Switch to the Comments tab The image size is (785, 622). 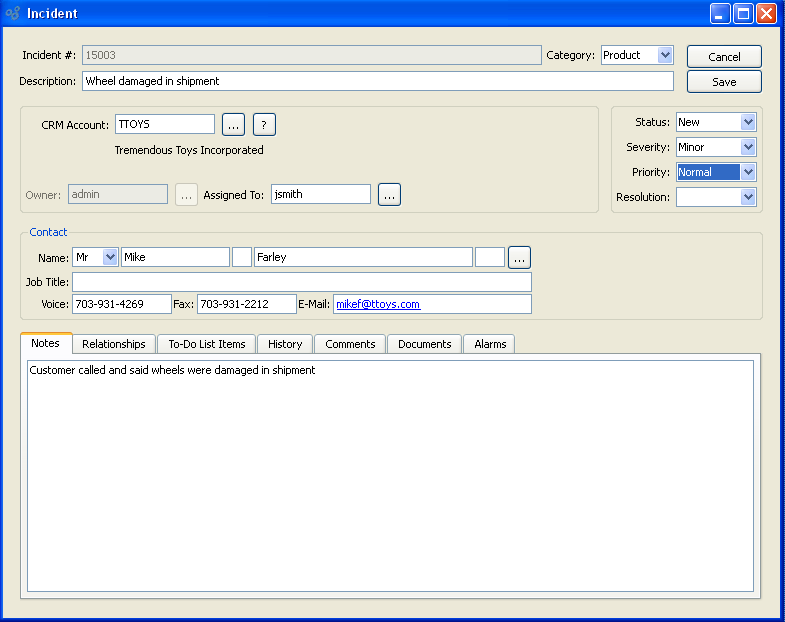(350, 344)
